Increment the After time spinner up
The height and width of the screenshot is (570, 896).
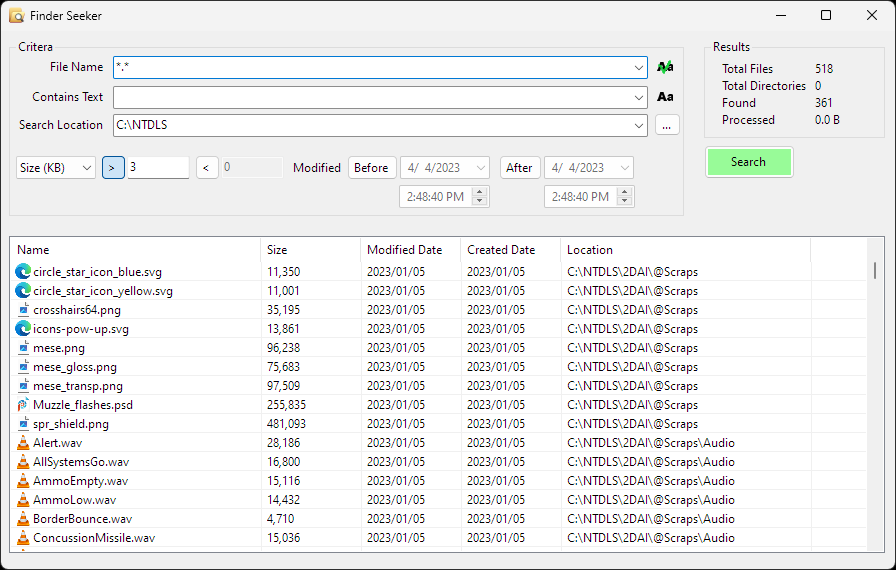tap(625, 192)
